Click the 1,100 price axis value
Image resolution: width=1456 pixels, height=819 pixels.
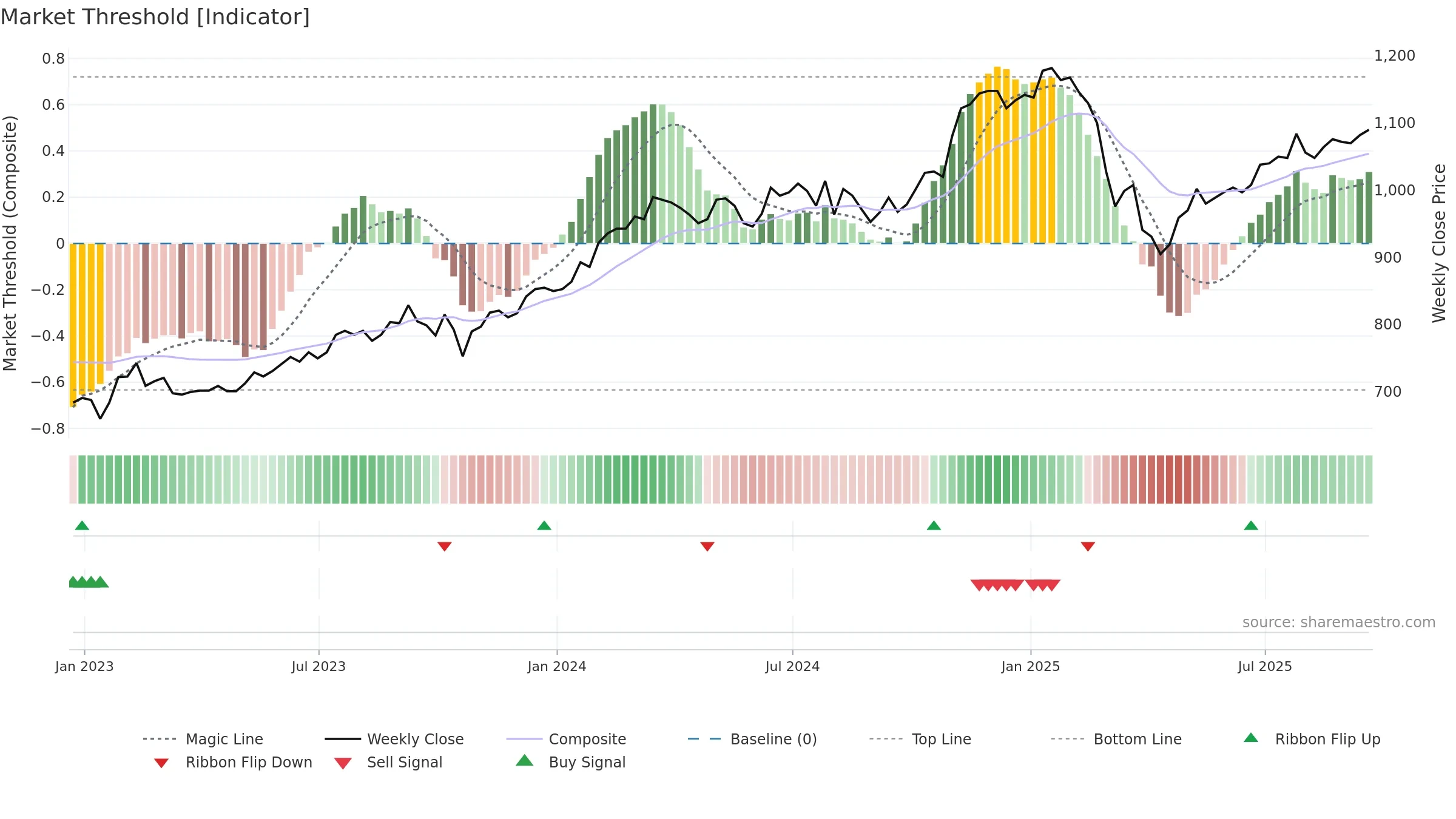coord(1395,123)
